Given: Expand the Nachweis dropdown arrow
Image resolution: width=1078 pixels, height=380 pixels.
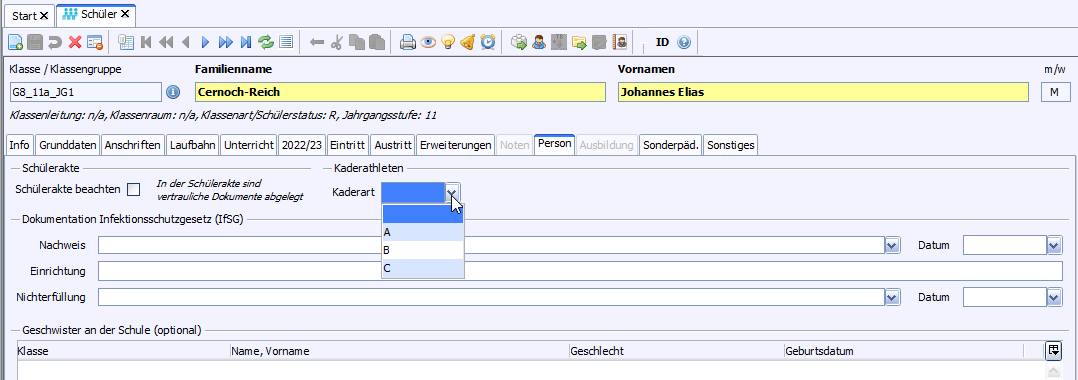Looking at the screenshot, I should 892,245.
